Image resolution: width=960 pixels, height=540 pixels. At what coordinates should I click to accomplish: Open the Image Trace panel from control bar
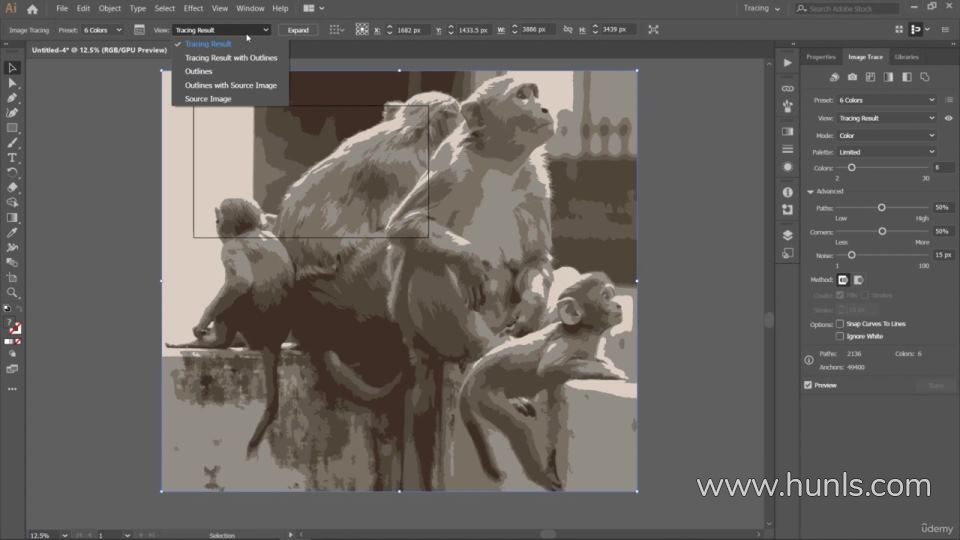[139, 30]
